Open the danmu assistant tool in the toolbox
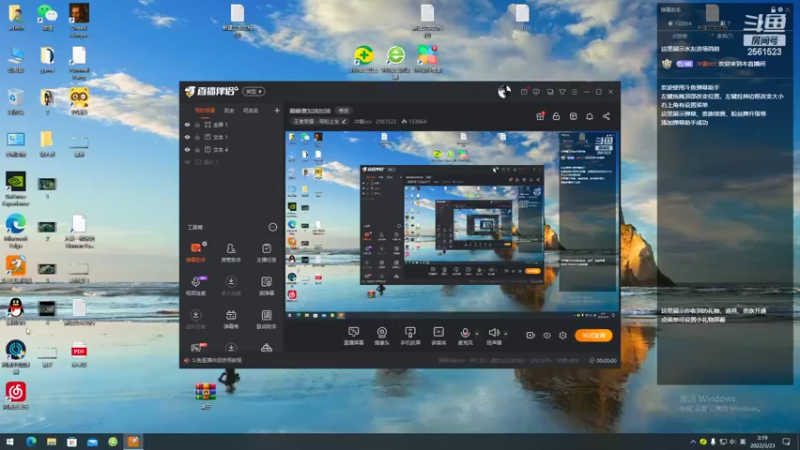Viewport: 800px width, 450px height. pyautogui.click(x=196, y=253)
